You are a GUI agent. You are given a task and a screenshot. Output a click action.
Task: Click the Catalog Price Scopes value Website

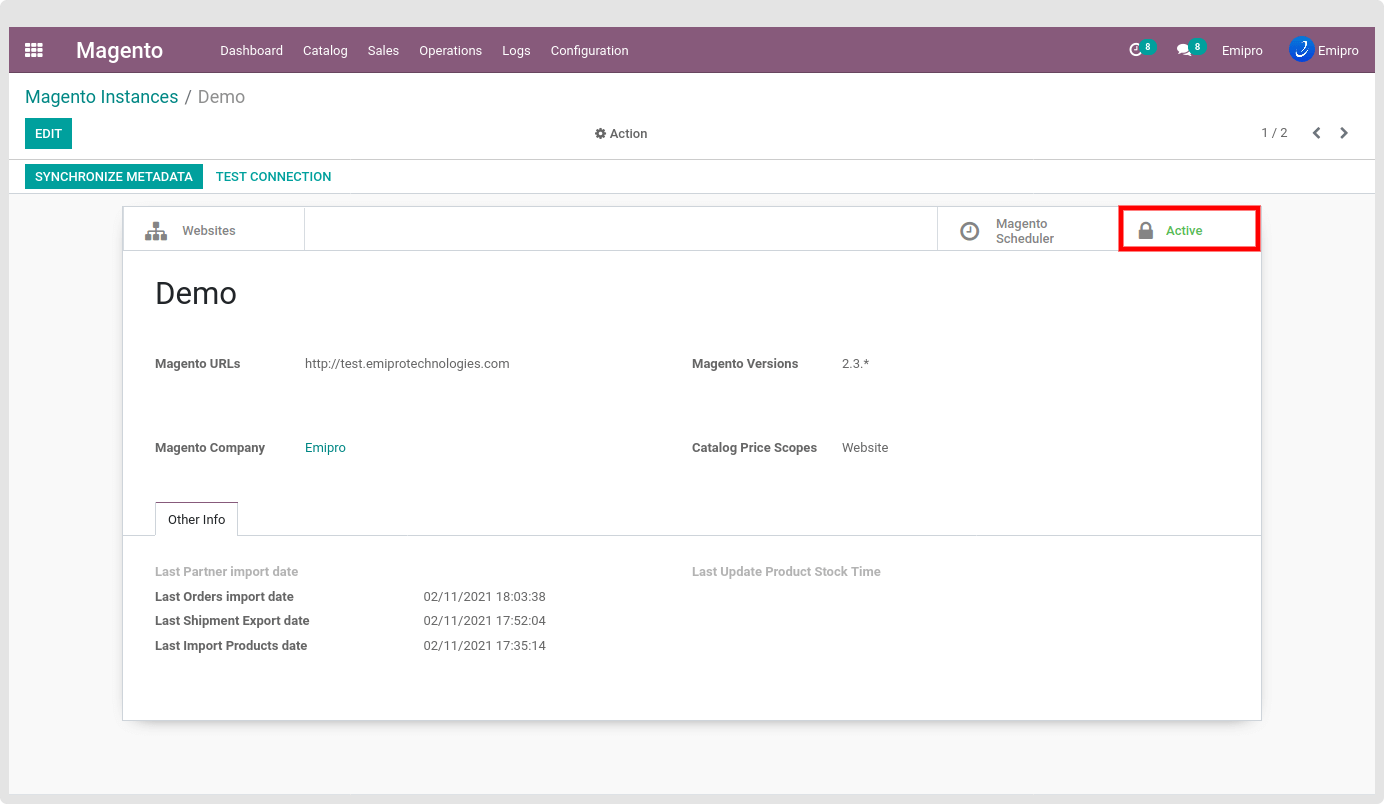point(865,448)
